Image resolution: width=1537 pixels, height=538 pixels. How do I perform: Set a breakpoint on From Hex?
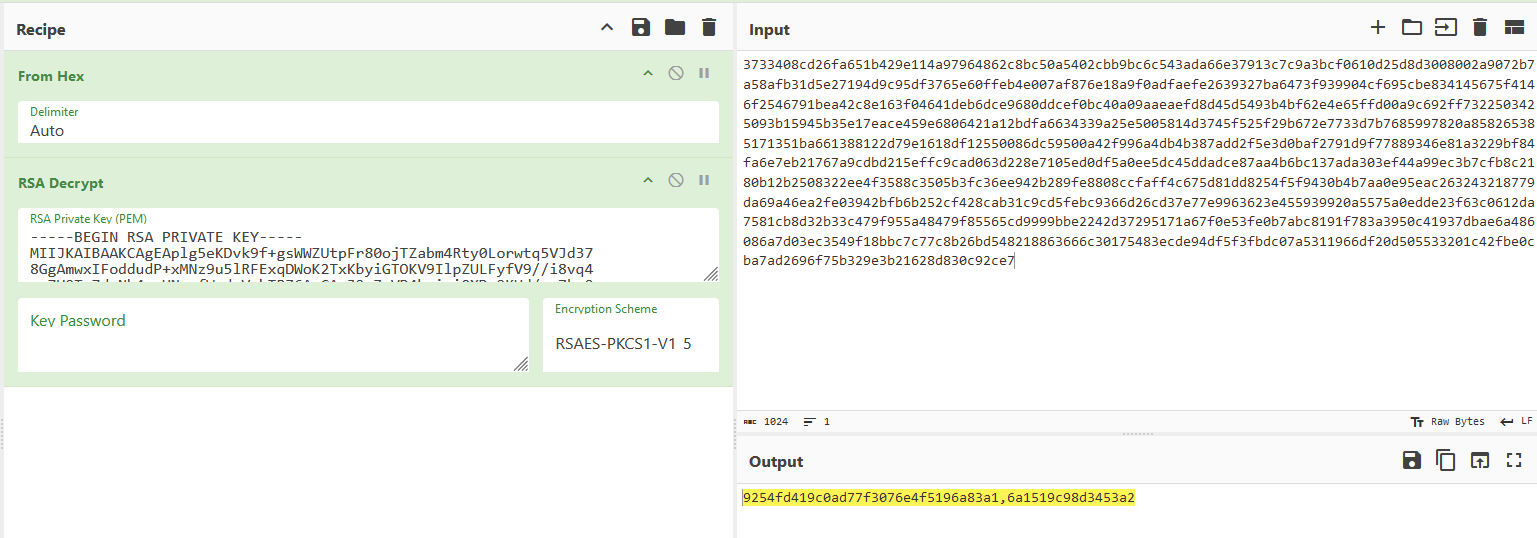pos(704,73)
